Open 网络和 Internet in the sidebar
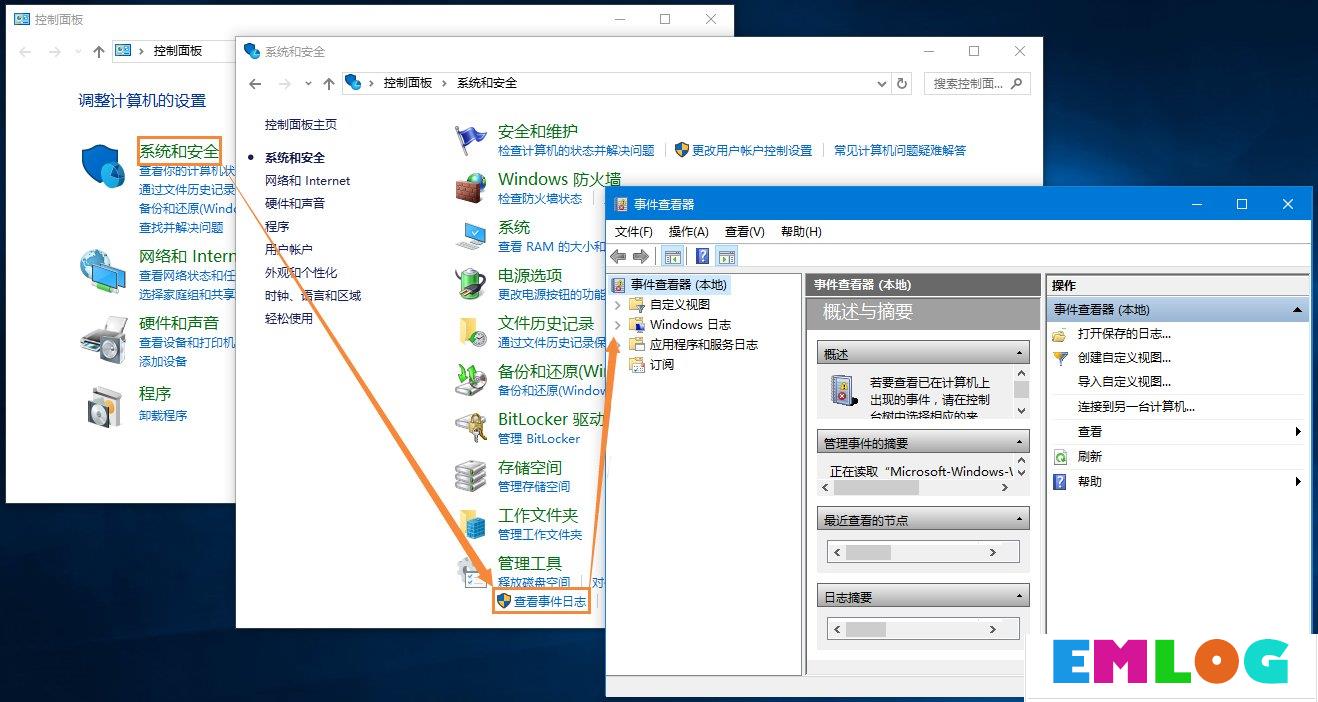Image resolution: width=1318 pixels, height=702 pixels. coord(308,181)
